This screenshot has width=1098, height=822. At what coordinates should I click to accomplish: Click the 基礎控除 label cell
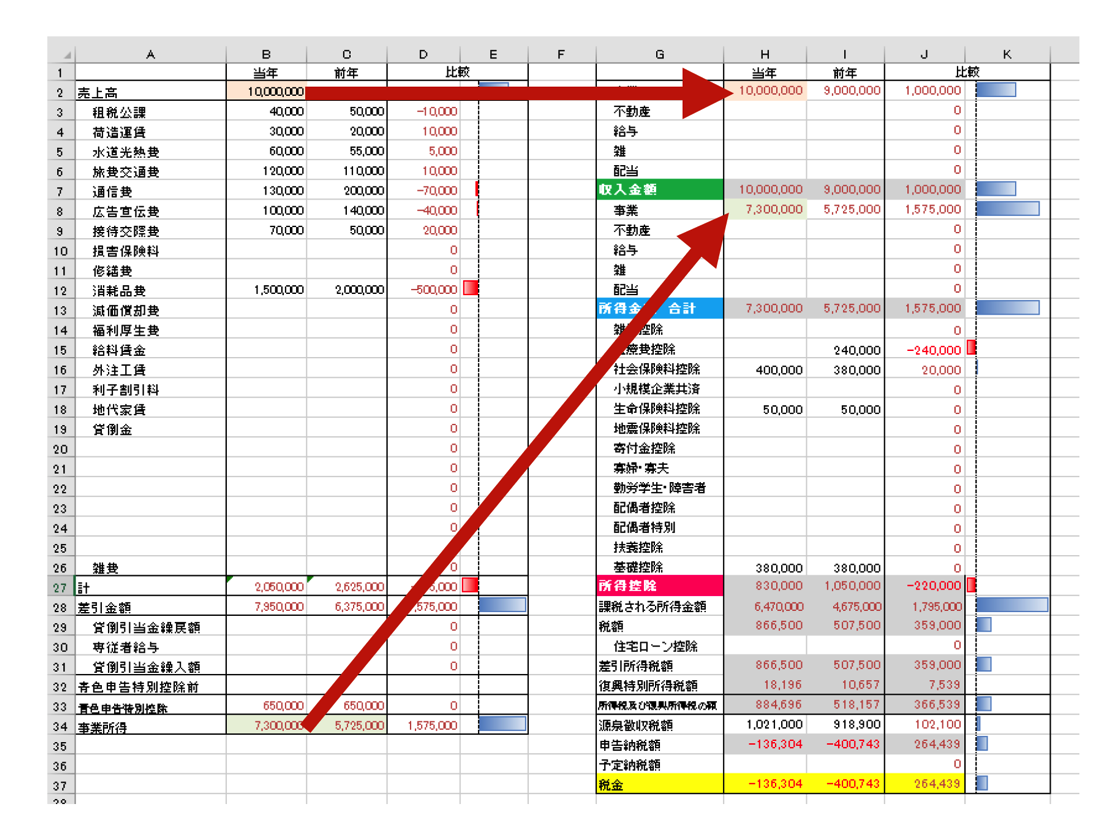pyautogui.click(x=660, y=566)
